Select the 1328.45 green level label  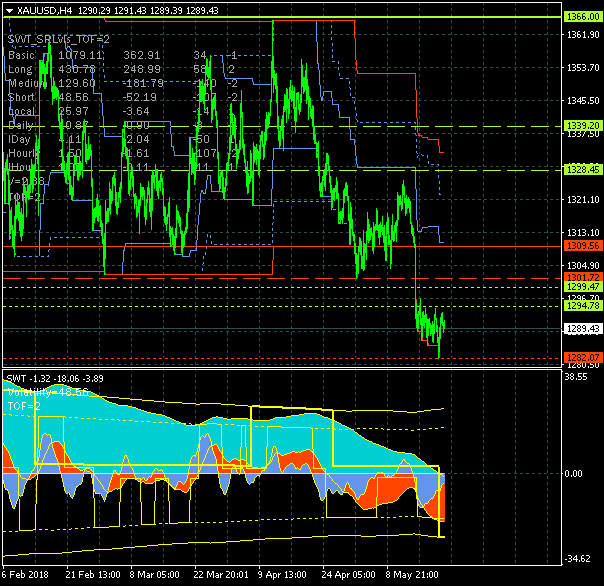point(583,170)
